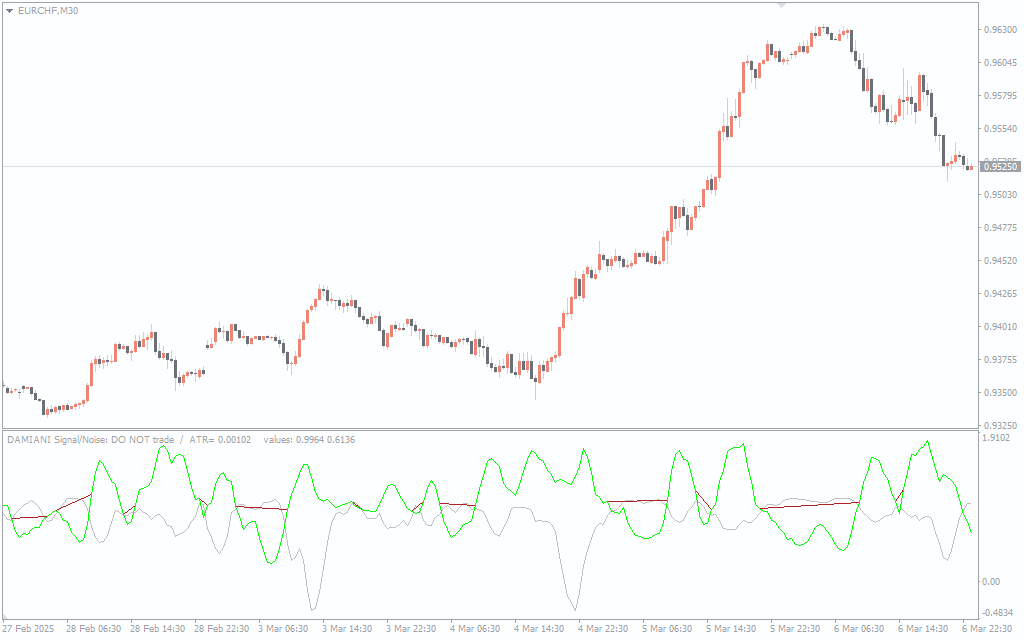1024x640 pixels.
Task: Select the 27 Feb 2025 date label
Action: 29,629
